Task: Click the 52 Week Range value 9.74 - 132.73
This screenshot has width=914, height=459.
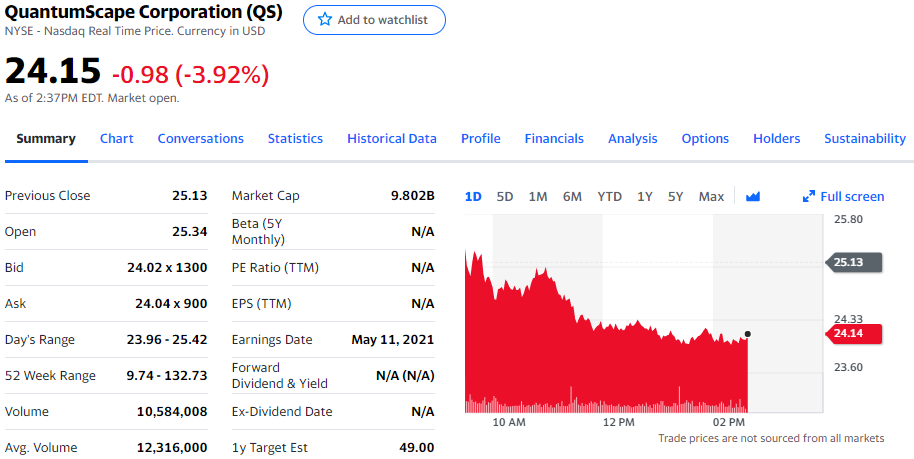Action: [167, 376]
